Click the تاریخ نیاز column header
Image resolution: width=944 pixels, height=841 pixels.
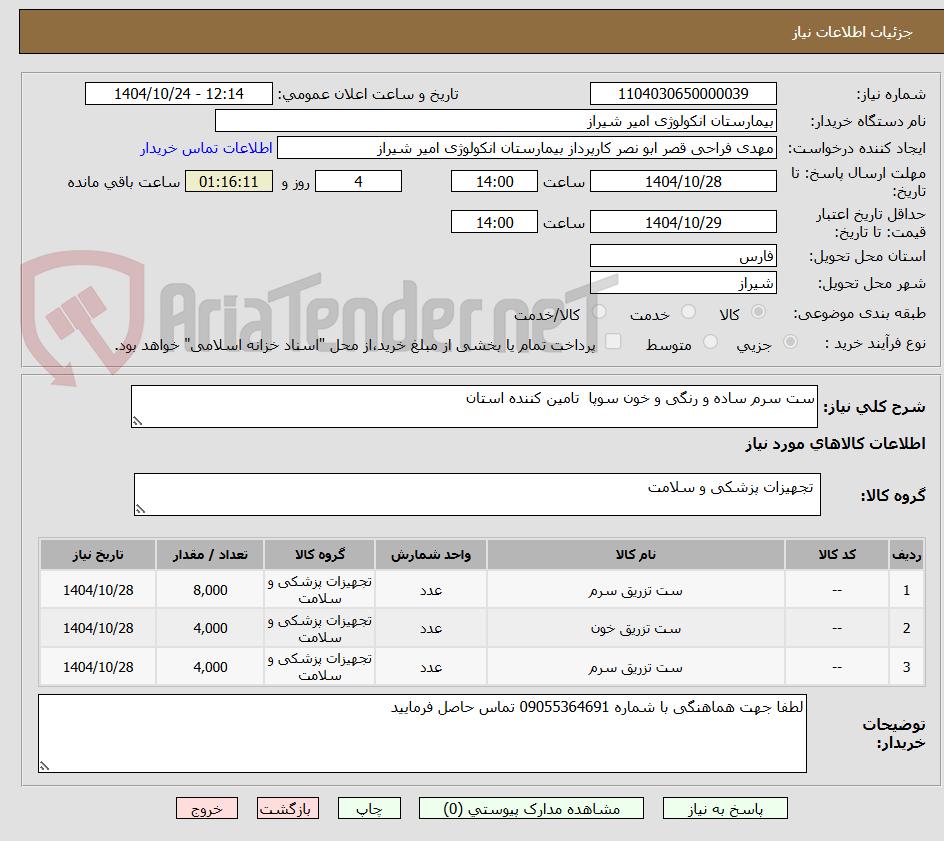pos(98,554)
